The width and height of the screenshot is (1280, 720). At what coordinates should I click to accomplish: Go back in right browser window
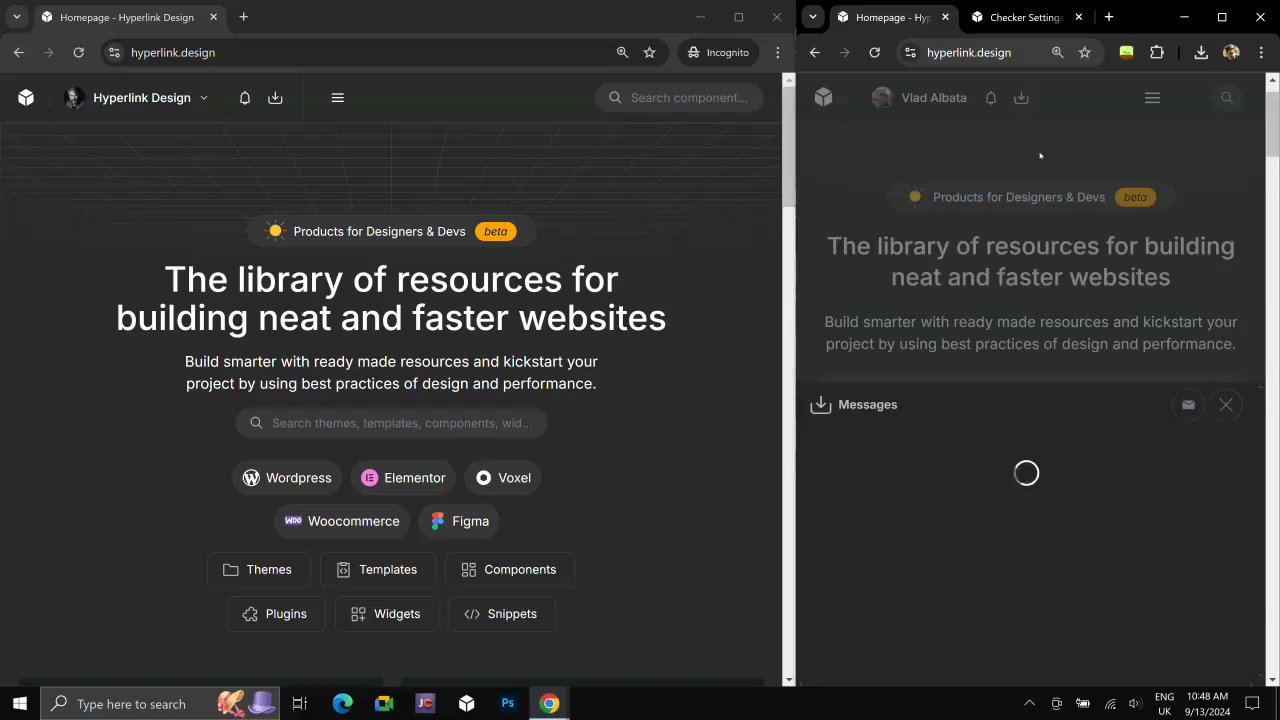click(x=814, y=53)
